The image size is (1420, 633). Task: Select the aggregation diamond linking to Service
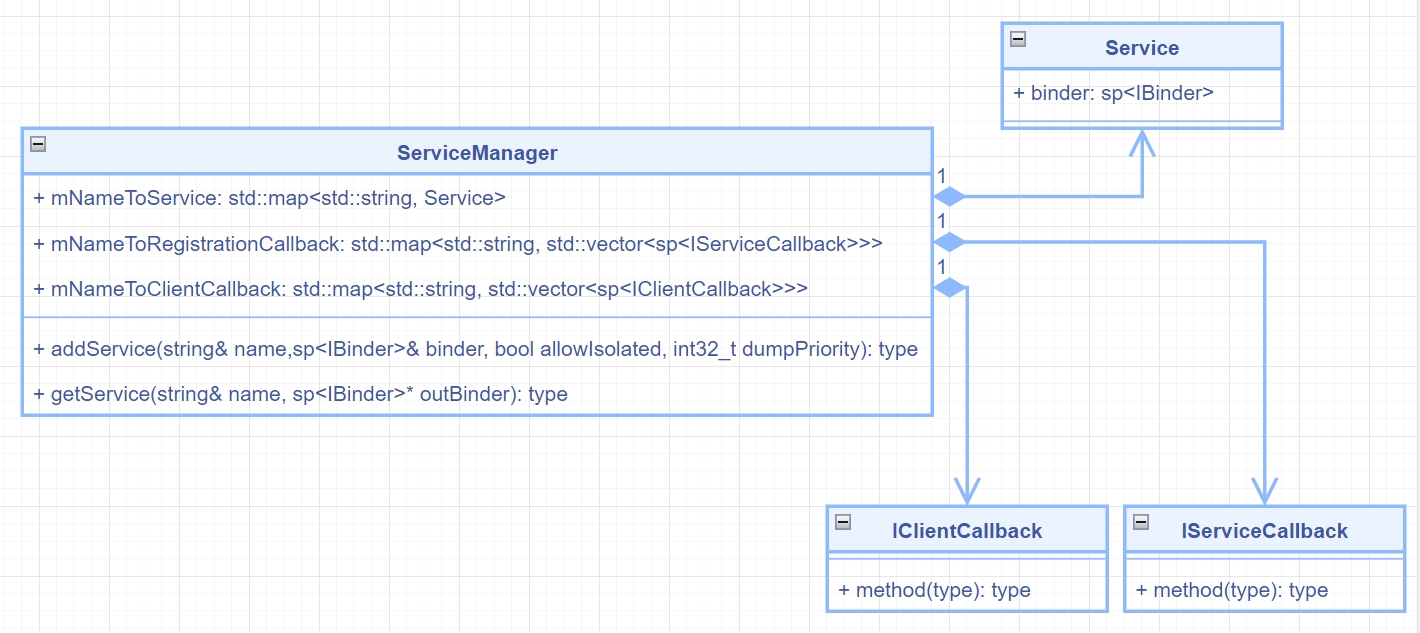click(x=948, y=195)
